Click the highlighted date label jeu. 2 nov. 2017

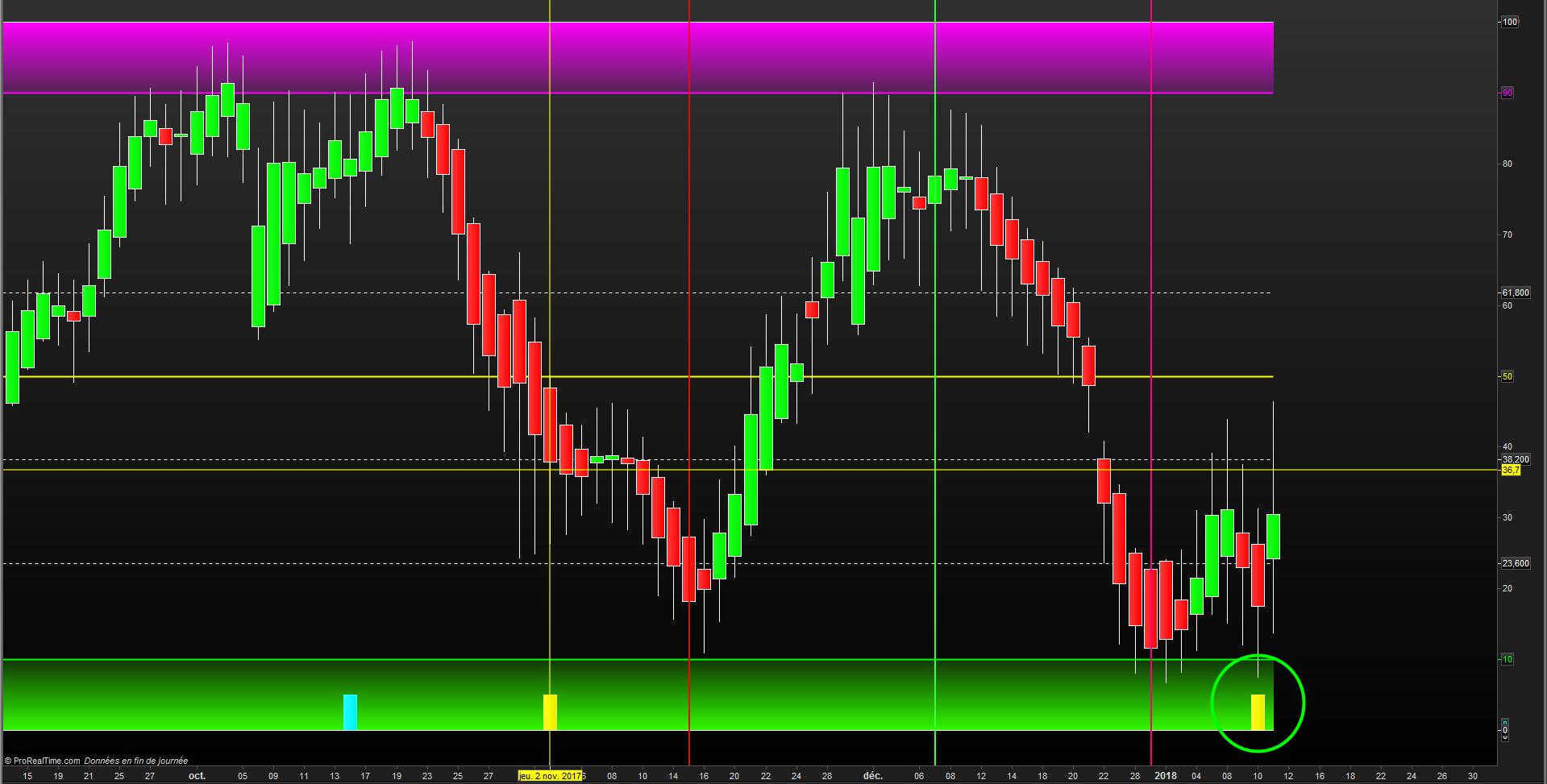(550, 776)
